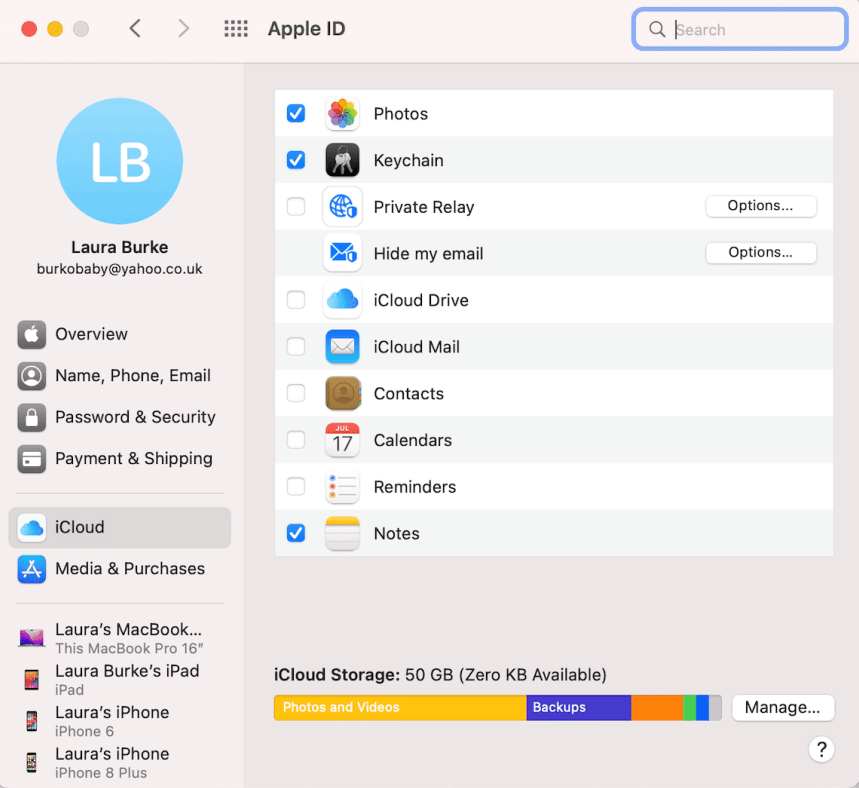Open Options for Private Relay
Screen dimensions: 859x788
760,206
